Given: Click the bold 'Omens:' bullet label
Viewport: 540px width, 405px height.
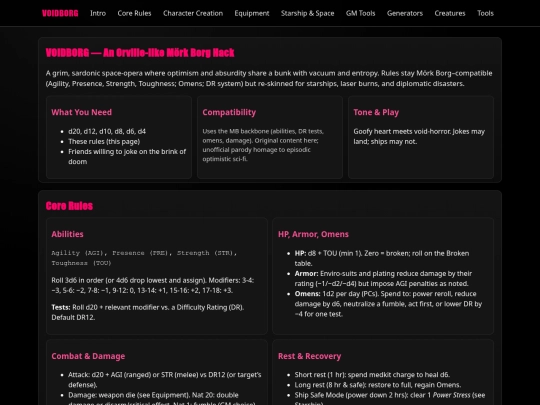Looking at the screenshot, I should [x=308, y=294].
